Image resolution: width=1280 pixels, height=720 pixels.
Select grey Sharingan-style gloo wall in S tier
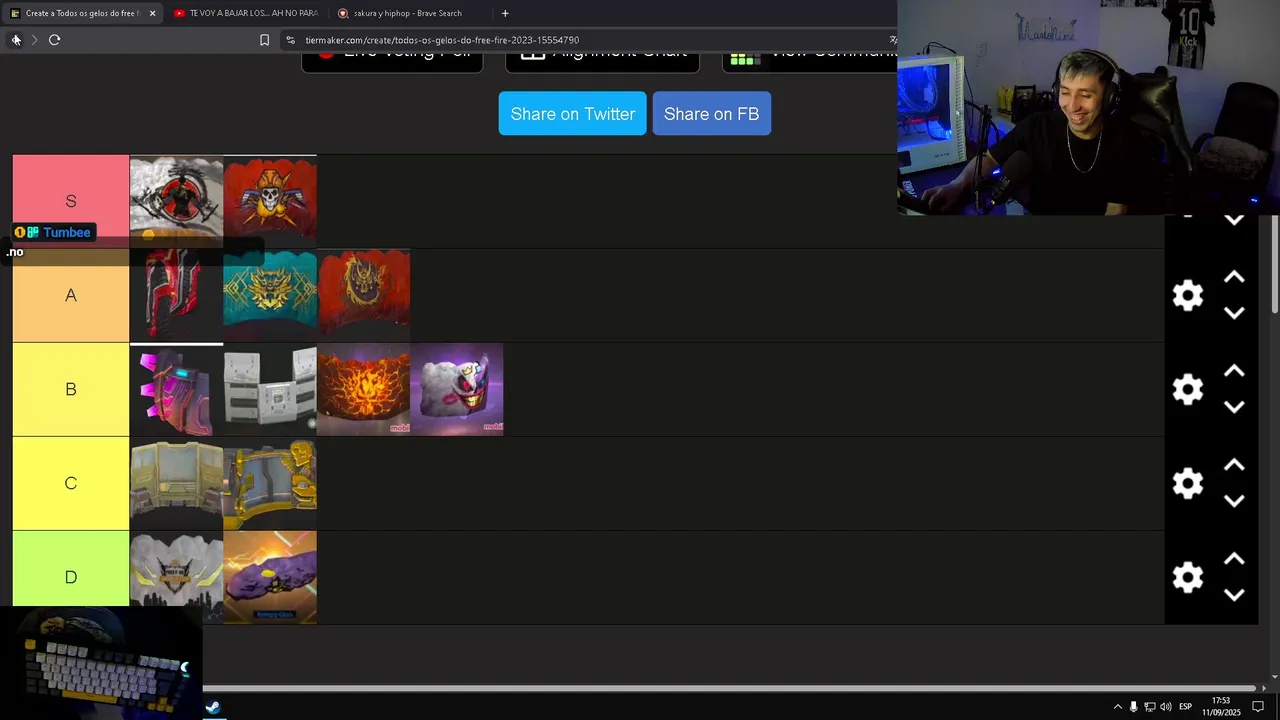click(x=176, y=201)
